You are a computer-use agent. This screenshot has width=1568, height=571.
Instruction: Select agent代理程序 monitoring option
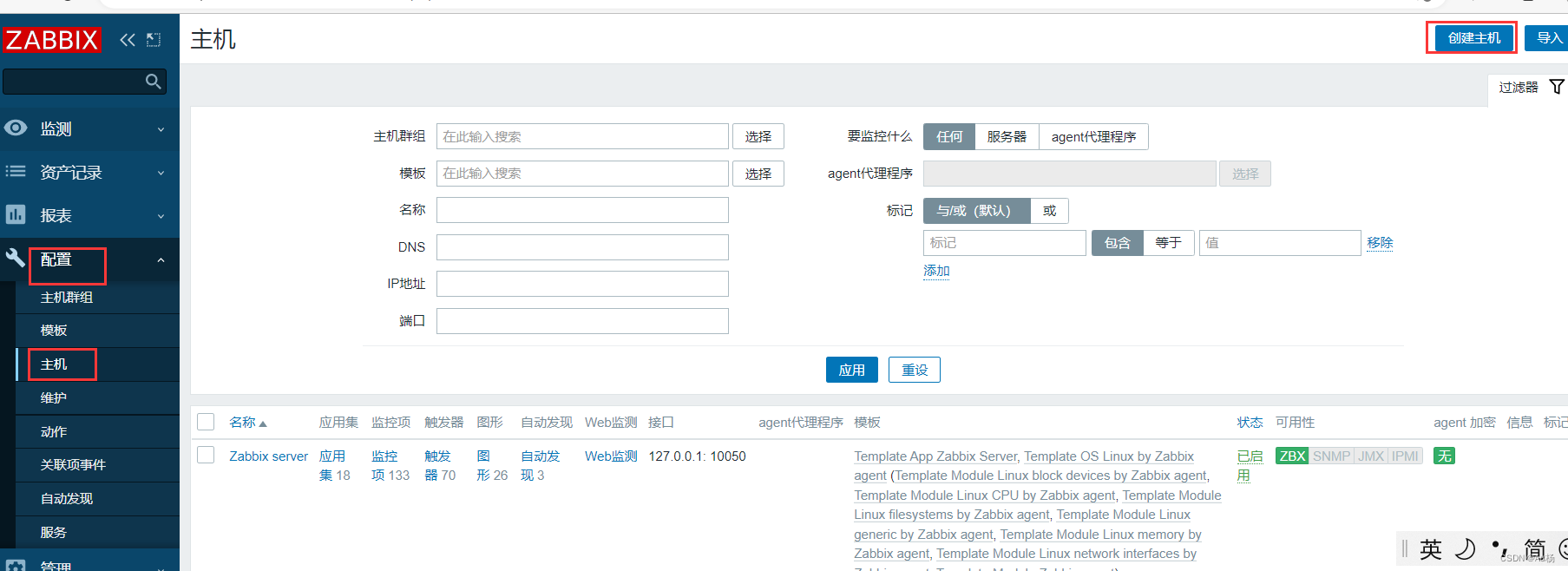coord(1093,136)
